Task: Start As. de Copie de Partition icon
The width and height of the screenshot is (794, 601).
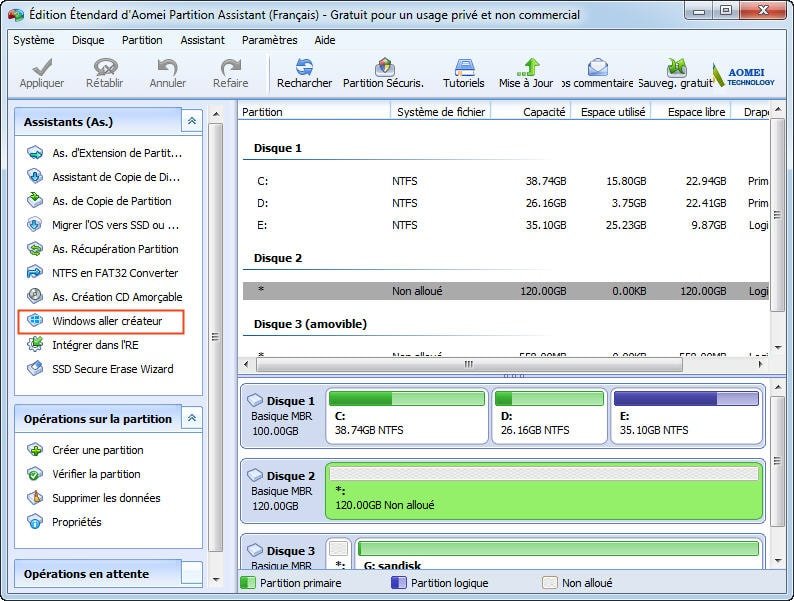Action: 35,201
